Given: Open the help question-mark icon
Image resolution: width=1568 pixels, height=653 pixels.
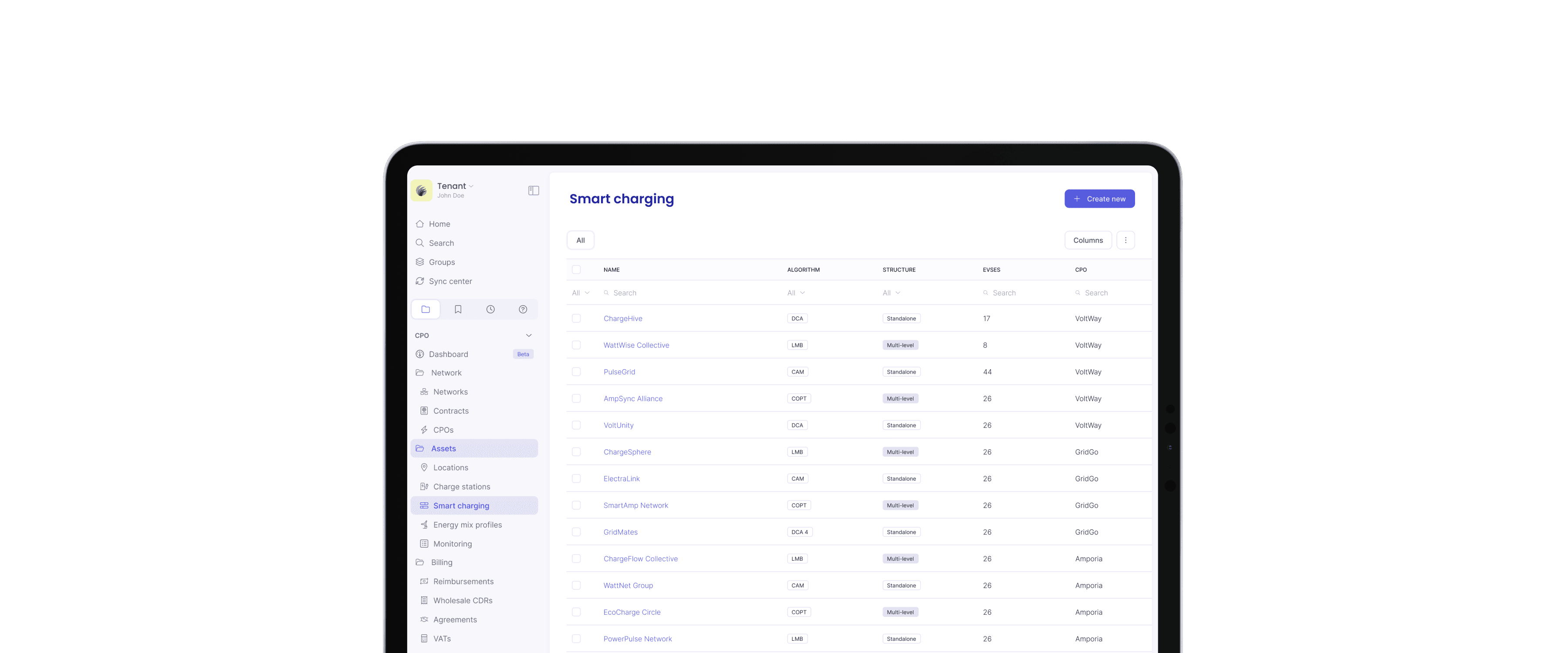Looking at the screenshot, I should (x=522, y=309).
